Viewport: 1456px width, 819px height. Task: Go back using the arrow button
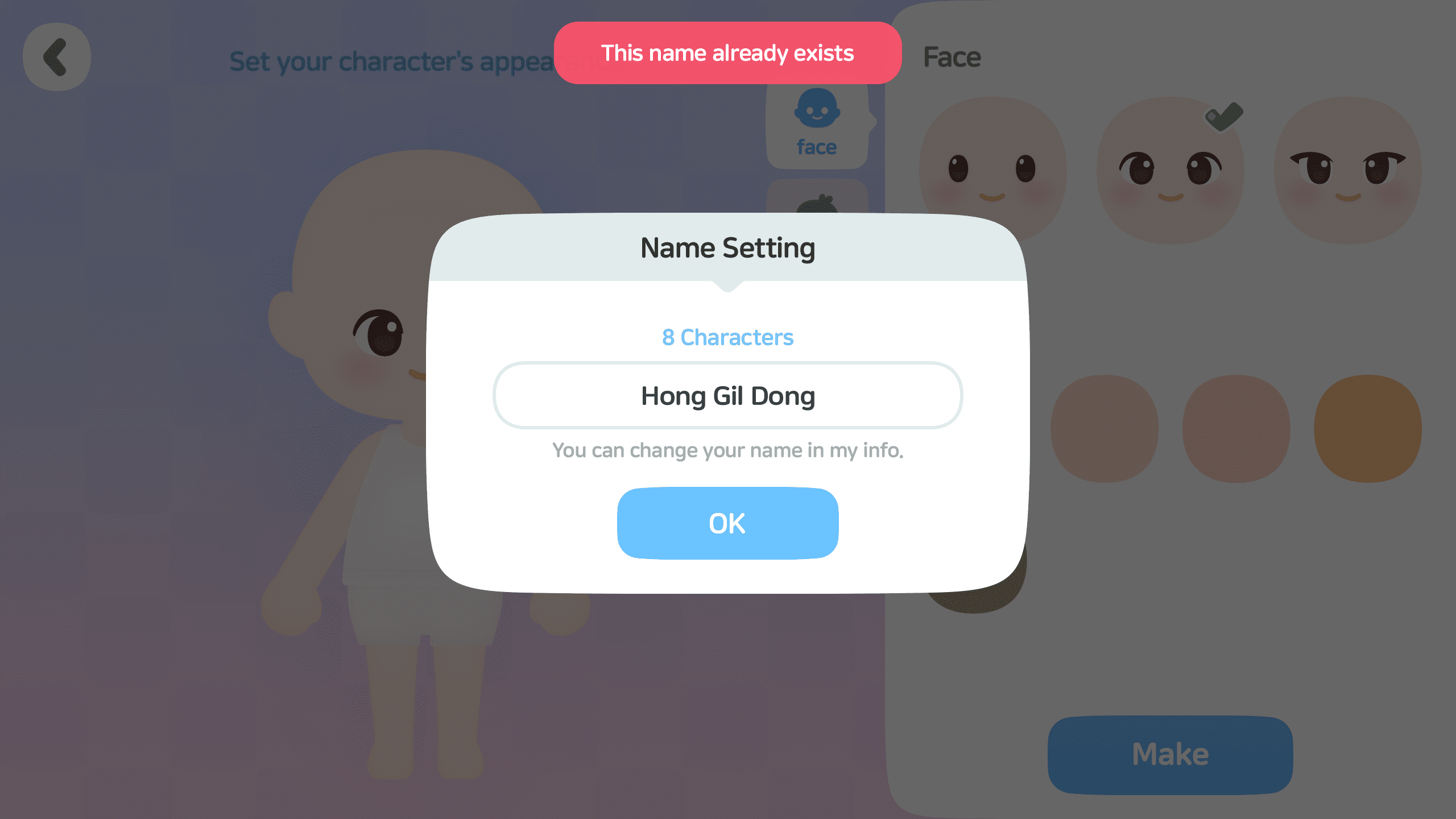56,57
